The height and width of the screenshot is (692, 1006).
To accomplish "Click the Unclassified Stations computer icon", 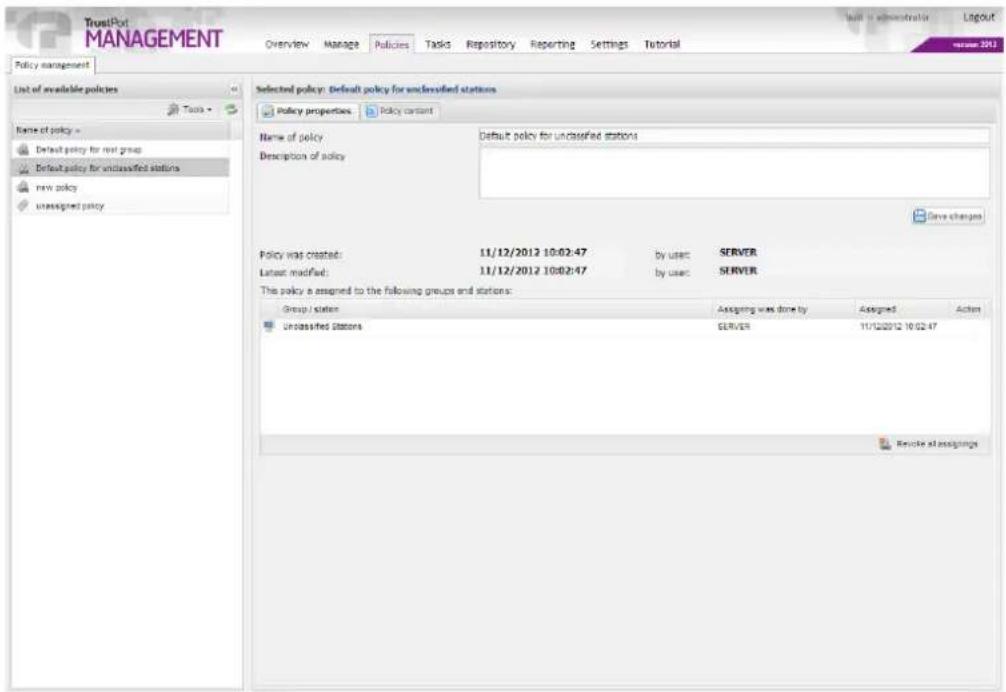I will [x=269, y=326].
